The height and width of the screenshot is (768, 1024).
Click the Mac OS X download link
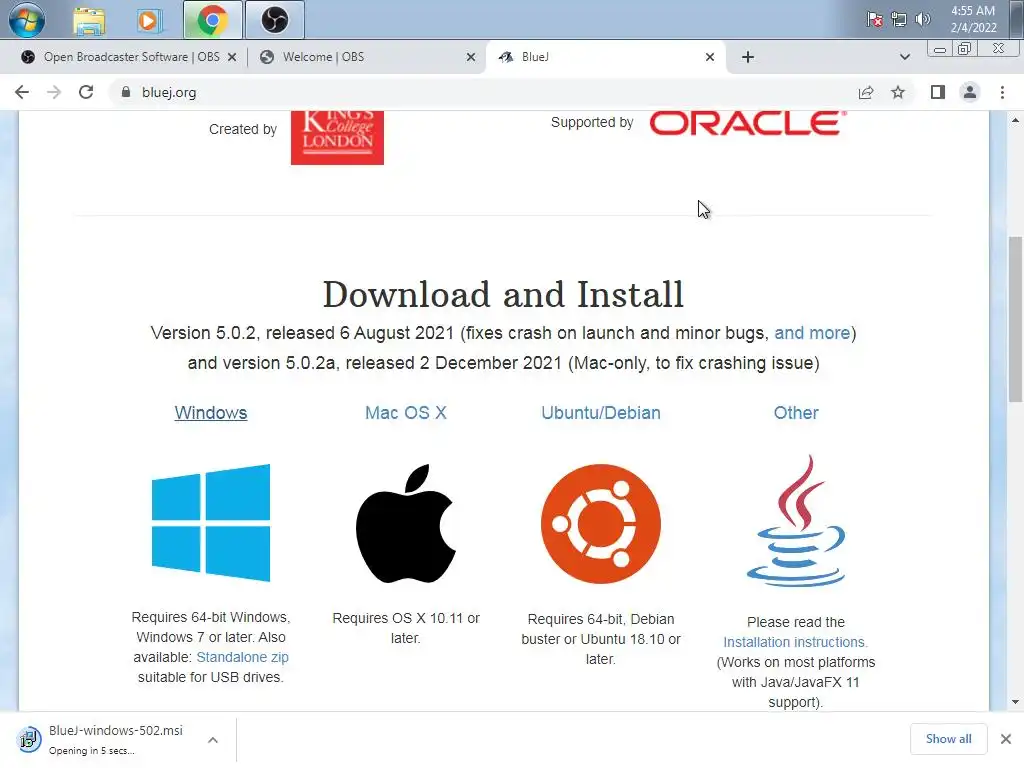coord(406,413)
